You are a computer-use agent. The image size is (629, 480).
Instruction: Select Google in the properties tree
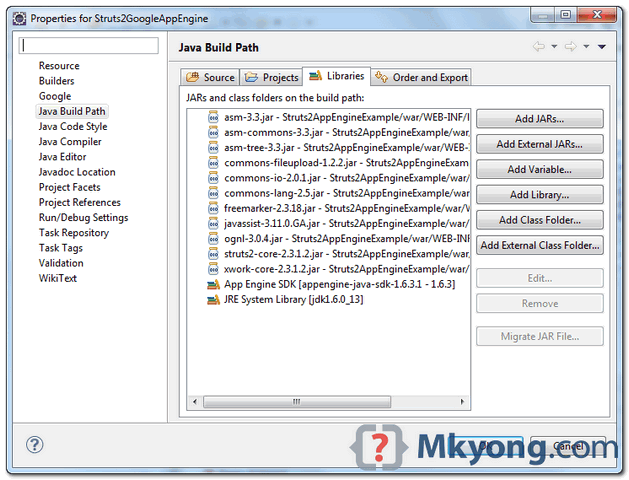55,96
